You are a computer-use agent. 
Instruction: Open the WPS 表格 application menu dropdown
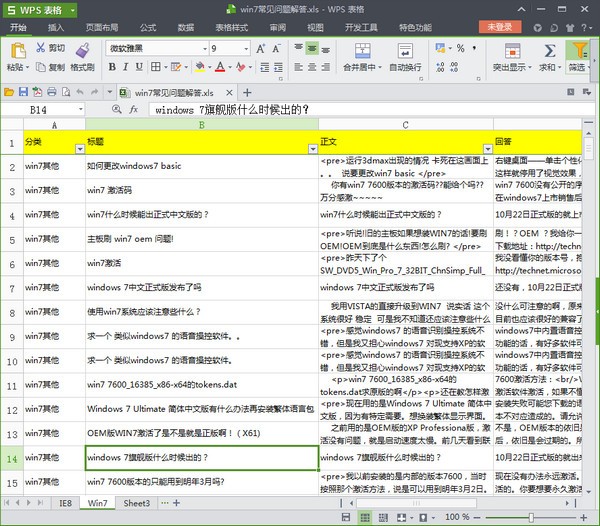[x=72, y=10]
